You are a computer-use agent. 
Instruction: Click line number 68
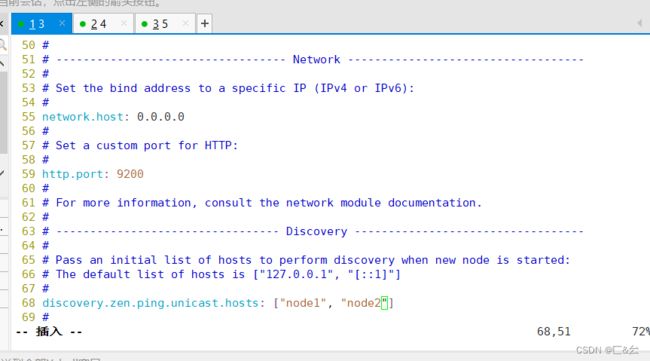pyautogui.click(x=28, y=303)
